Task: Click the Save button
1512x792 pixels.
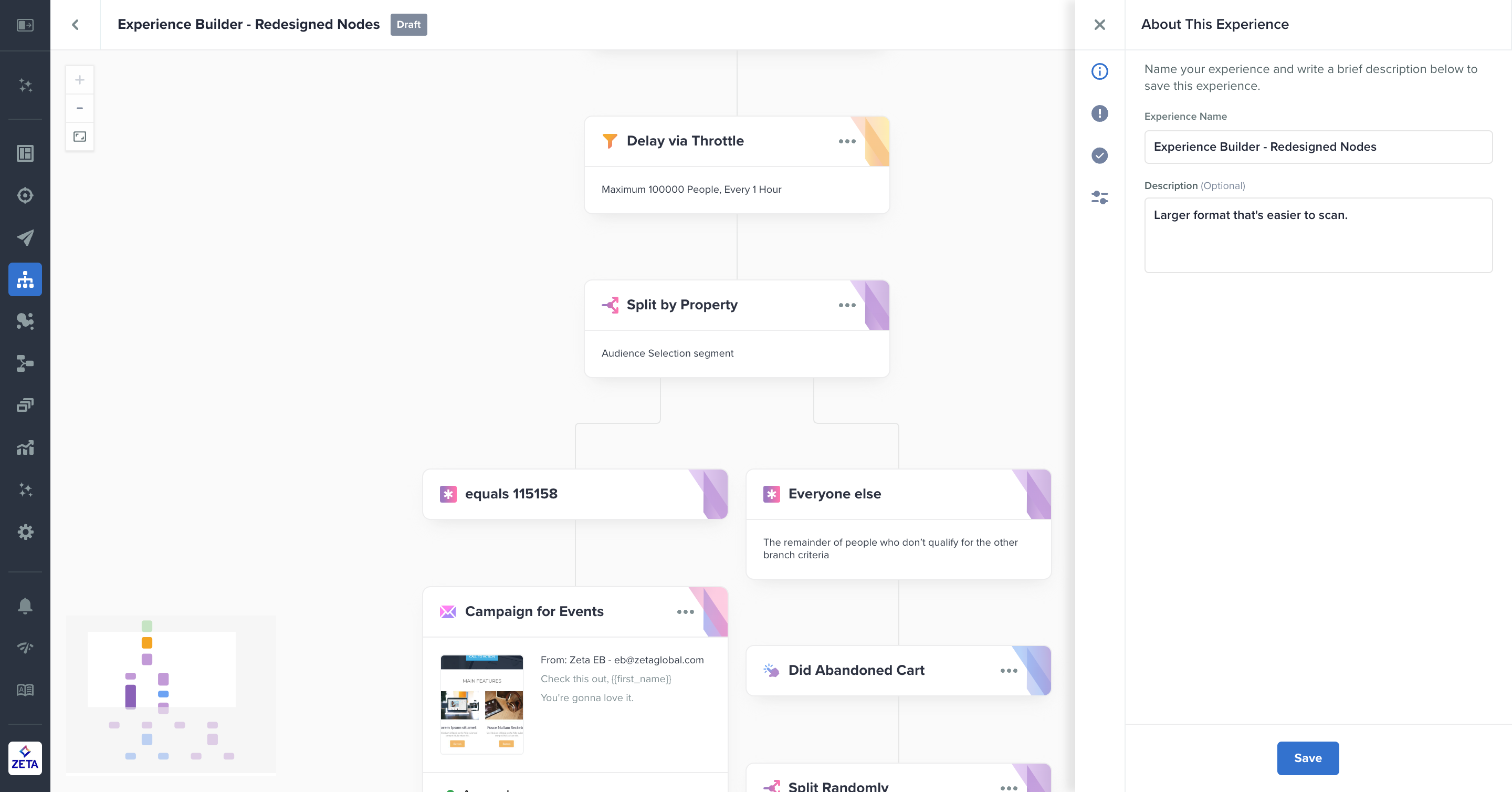Action: [x=1307, y=758]
